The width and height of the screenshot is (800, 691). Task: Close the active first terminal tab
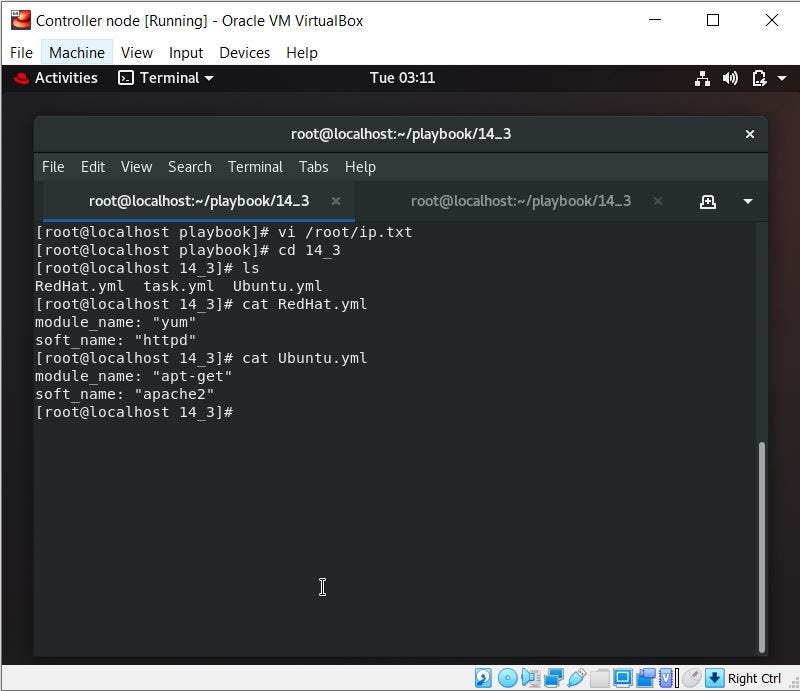coord(336,201)
